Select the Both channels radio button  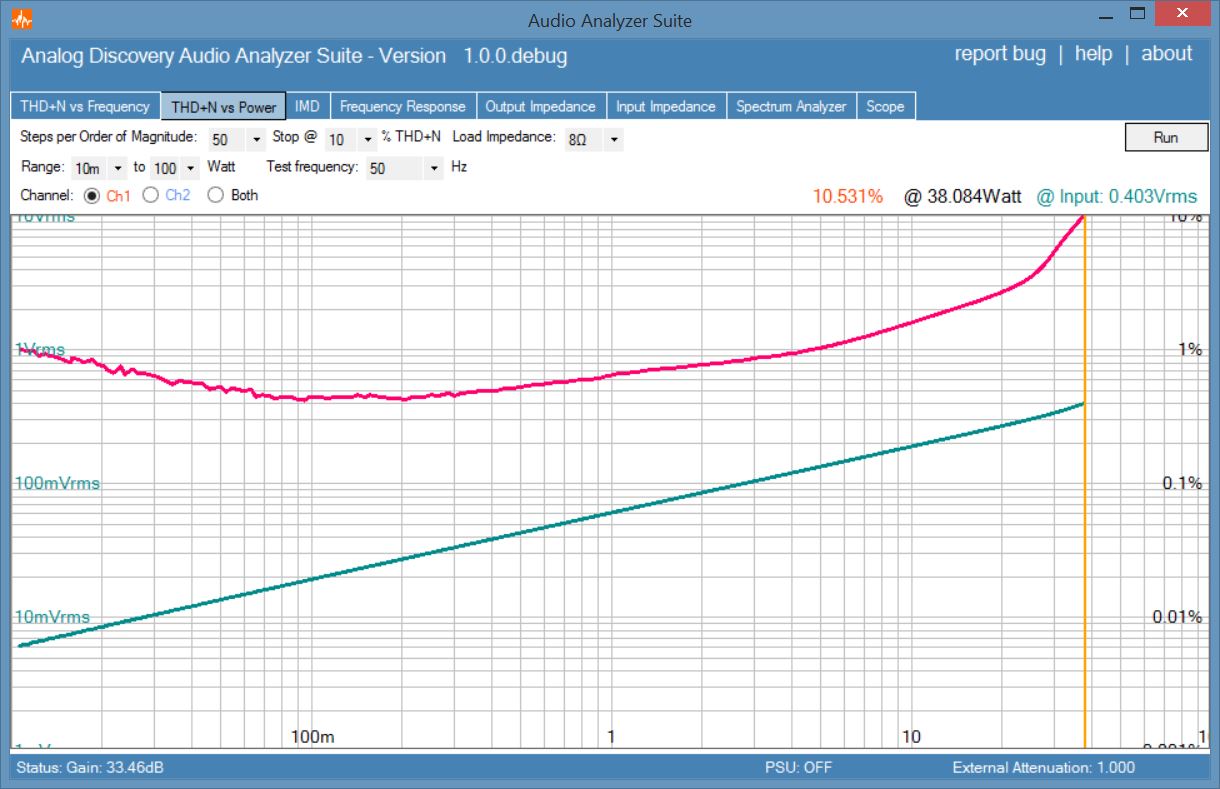(215, 196)
